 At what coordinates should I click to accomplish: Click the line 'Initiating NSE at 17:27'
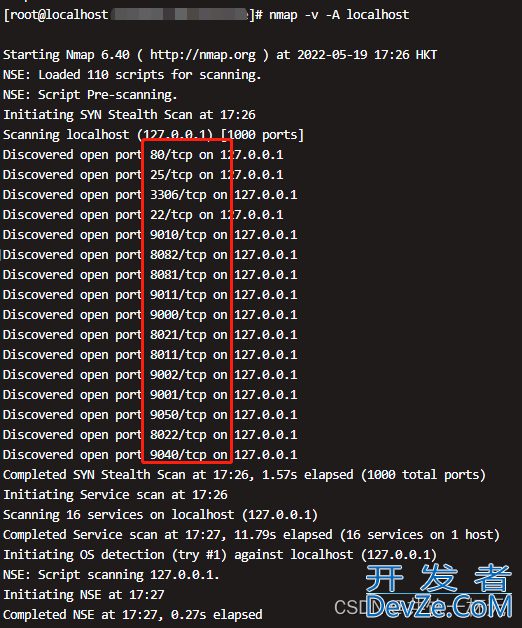click(x=84, y=595)
